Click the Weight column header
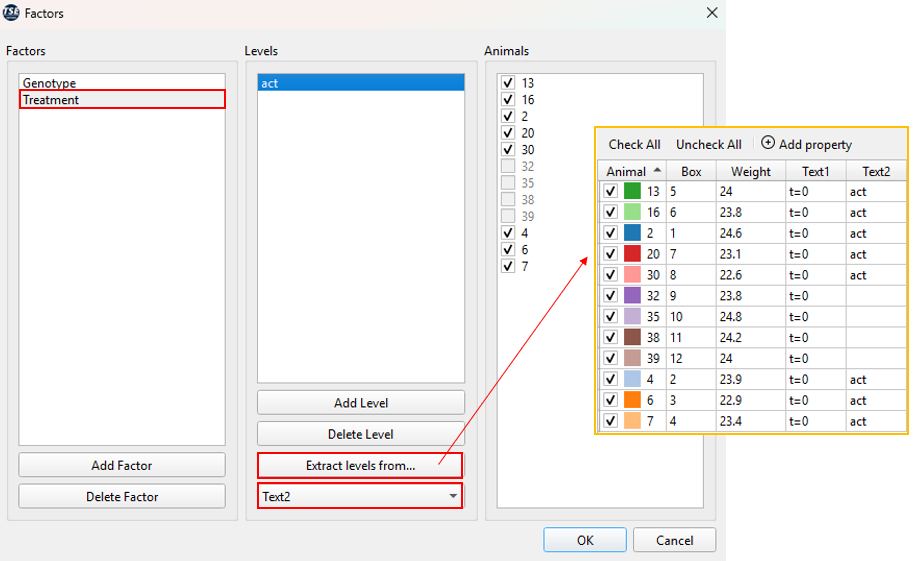The width and height of the screenshot is (915, 561). [750, 171]
